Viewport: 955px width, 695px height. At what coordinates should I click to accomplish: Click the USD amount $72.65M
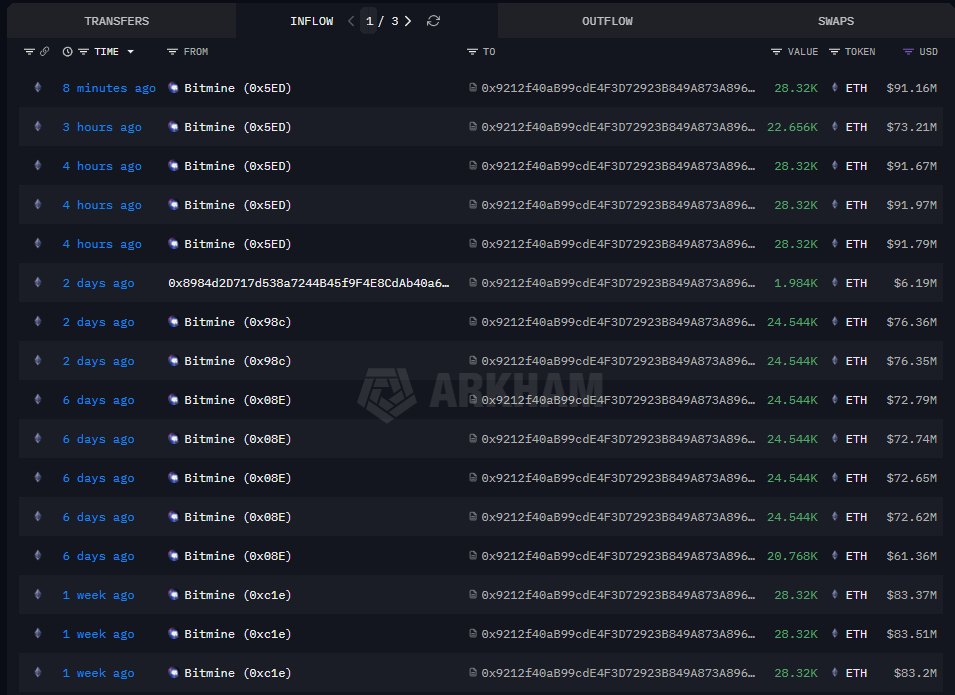point(912,478)
